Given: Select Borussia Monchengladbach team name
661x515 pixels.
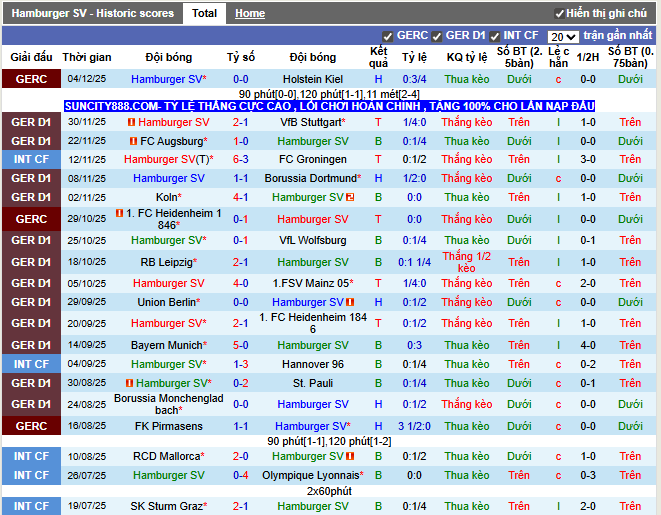Looking at the screenshot, I should 169,404.
